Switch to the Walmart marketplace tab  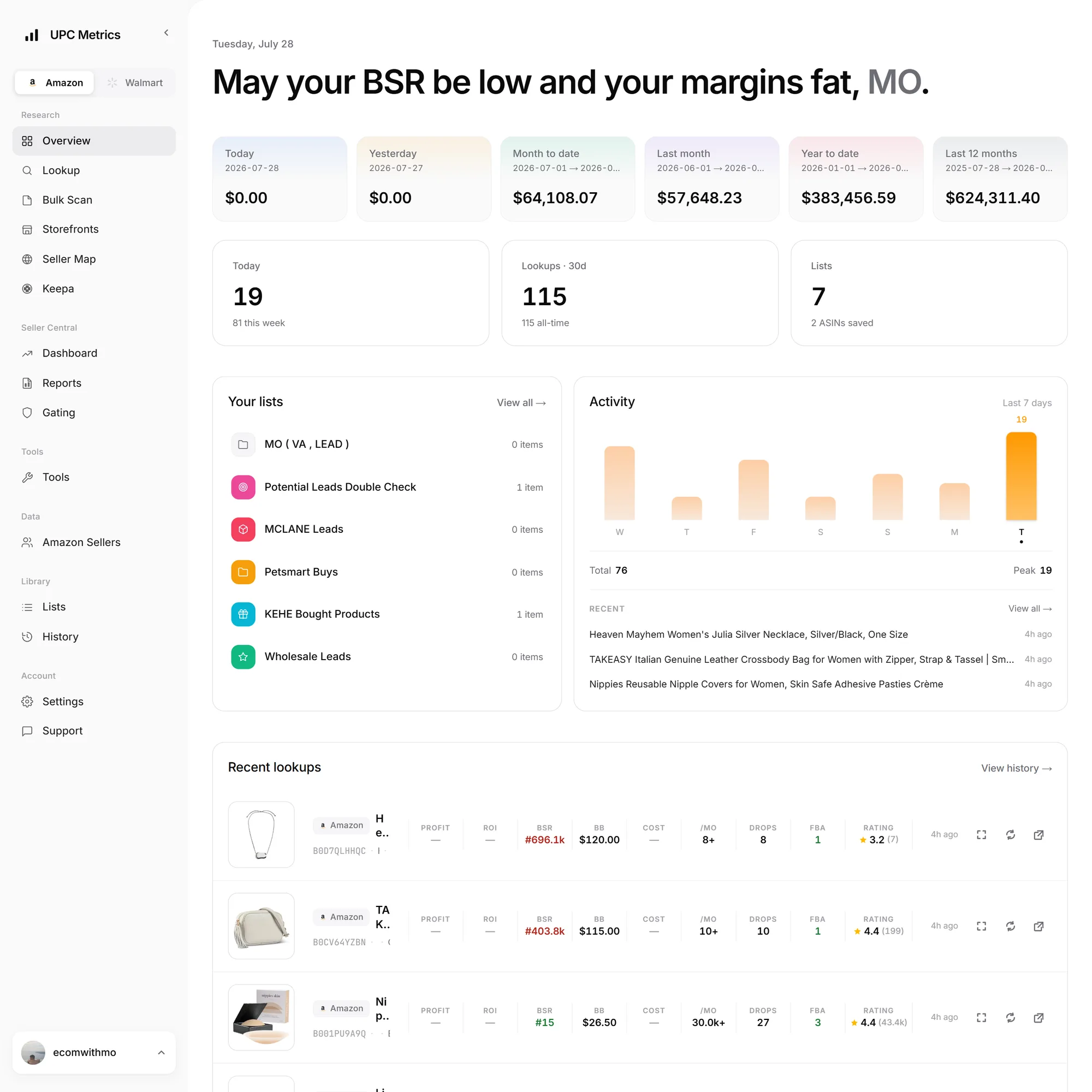(x=135, y=82)
